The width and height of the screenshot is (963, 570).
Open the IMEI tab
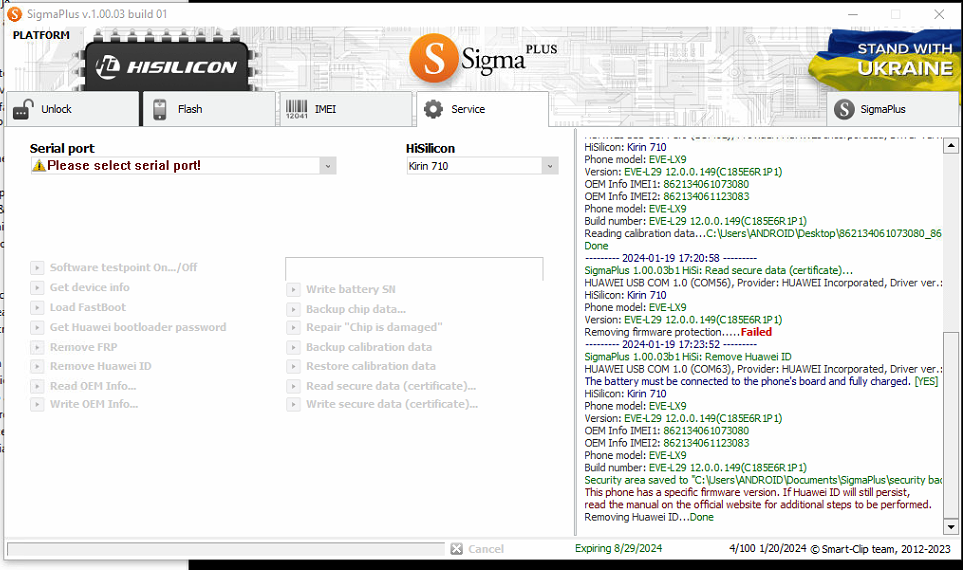pyautogui.click(x=345, y=109)
